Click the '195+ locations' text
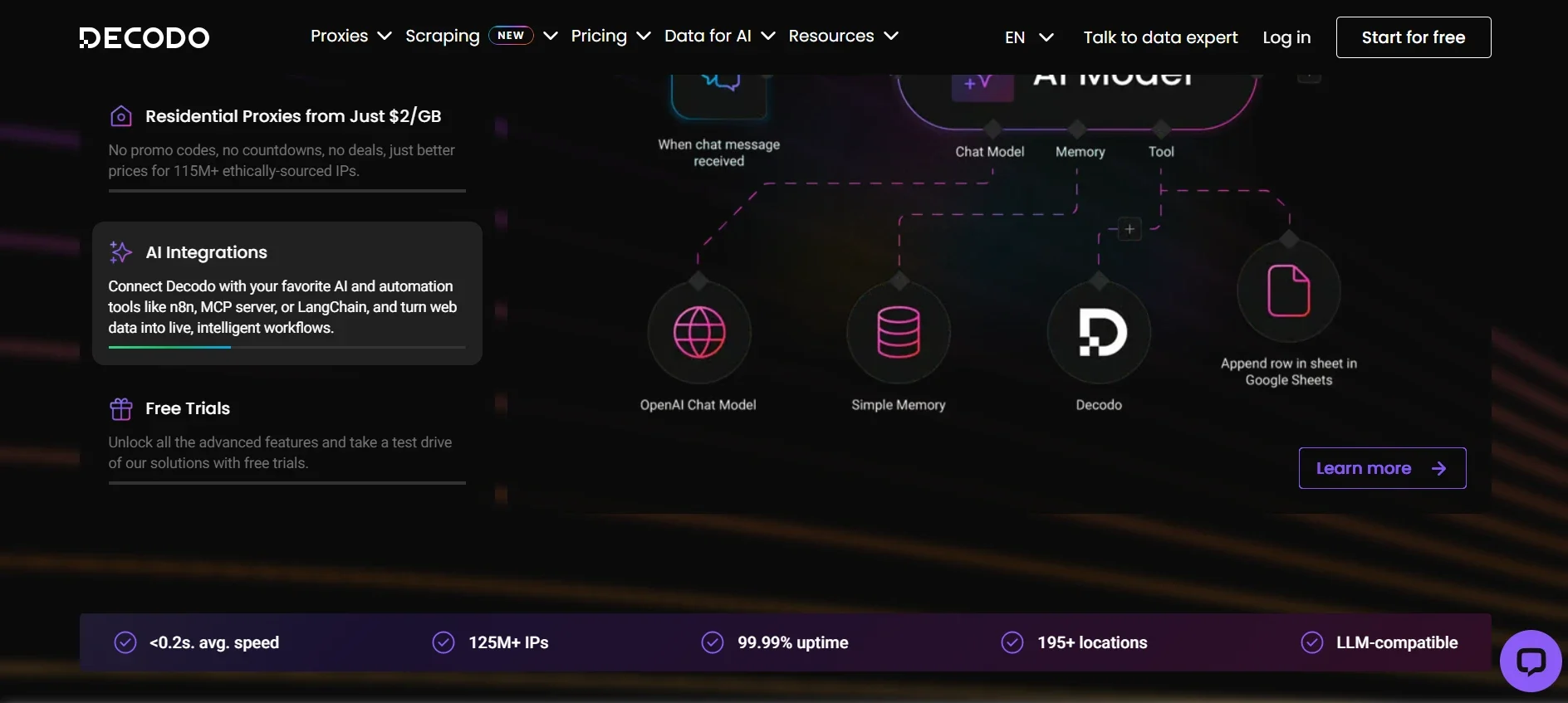The height and width of the screenshot is (703, 1568). [1092, 642]
